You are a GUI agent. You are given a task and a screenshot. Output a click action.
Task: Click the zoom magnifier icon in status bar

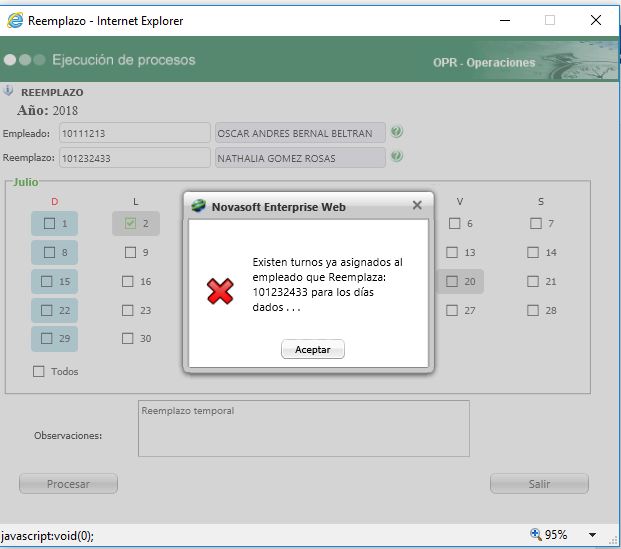(535, 534)
